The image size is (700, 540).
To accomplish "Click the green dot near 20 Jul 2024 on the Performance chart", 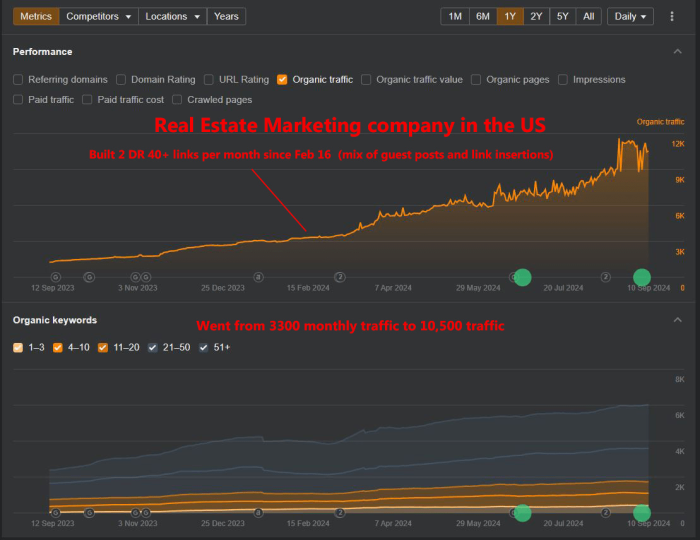I will click(522, 277).
